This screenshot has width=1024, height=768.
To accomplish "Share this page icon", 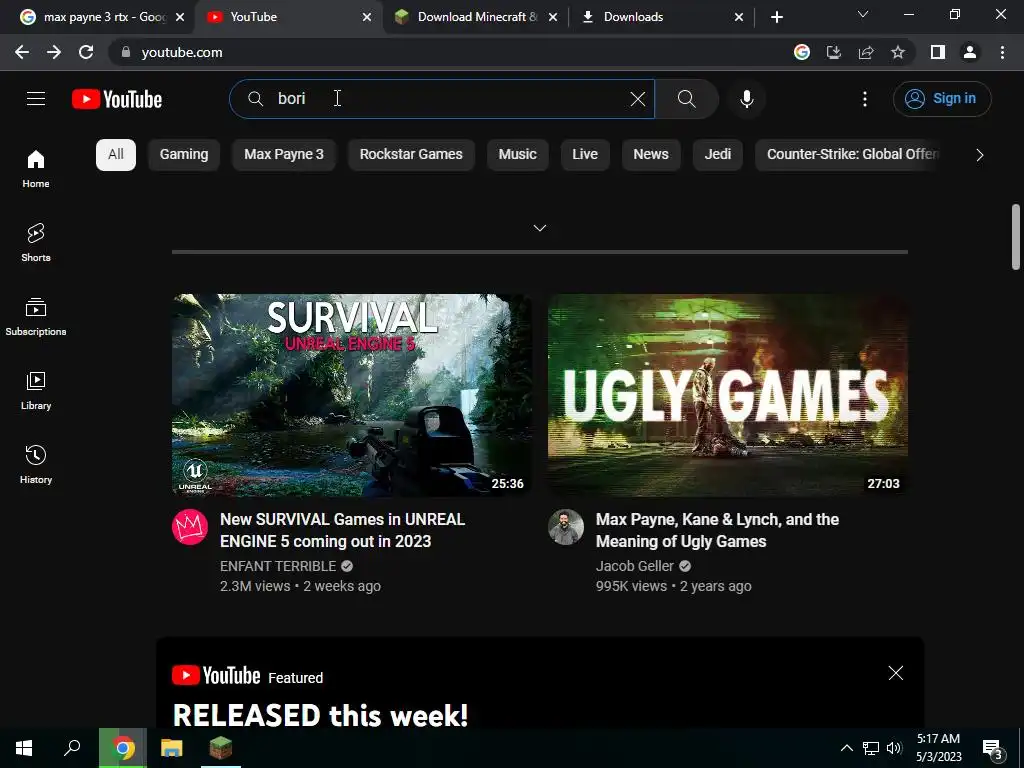I will pyautogui.click(x=866, y=52).
